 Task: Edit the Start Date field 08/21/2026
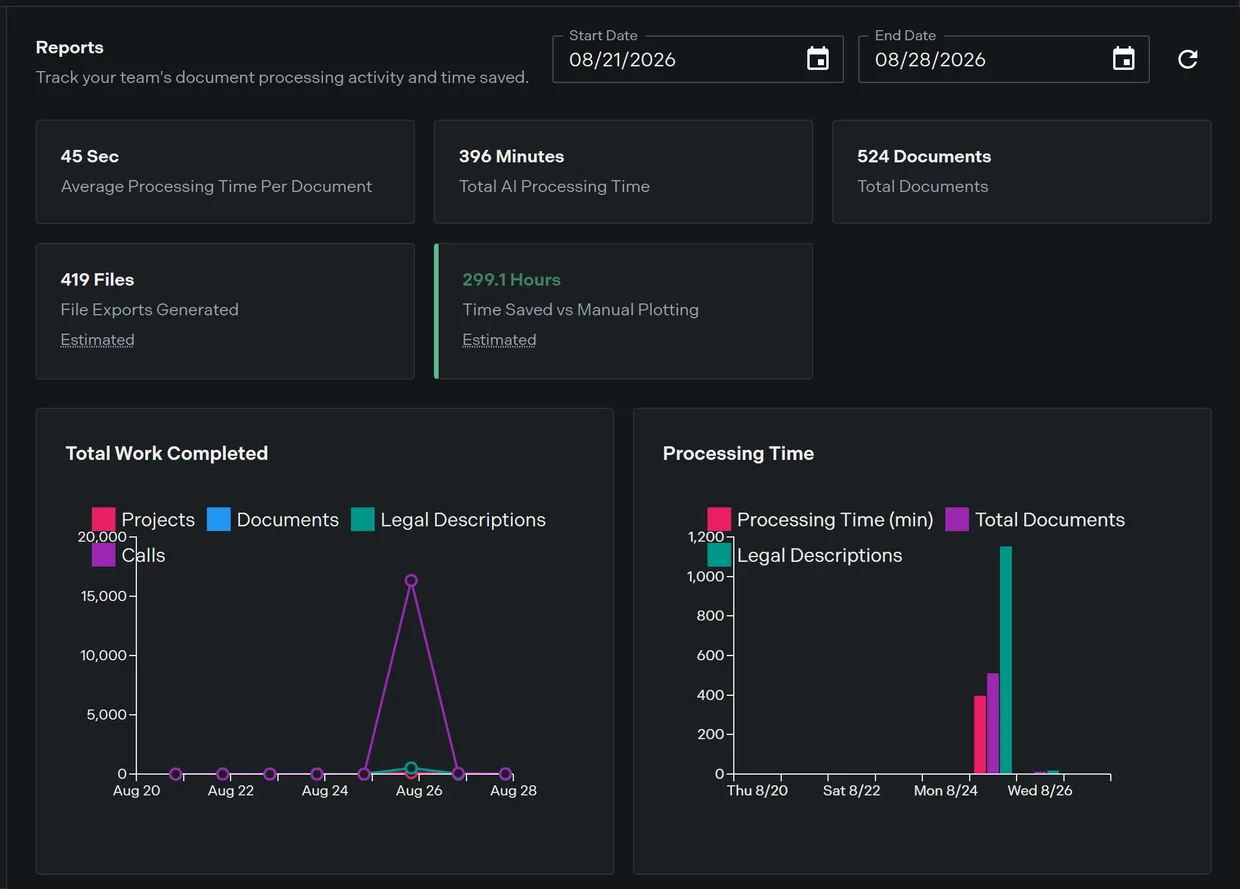click(698, 59)
